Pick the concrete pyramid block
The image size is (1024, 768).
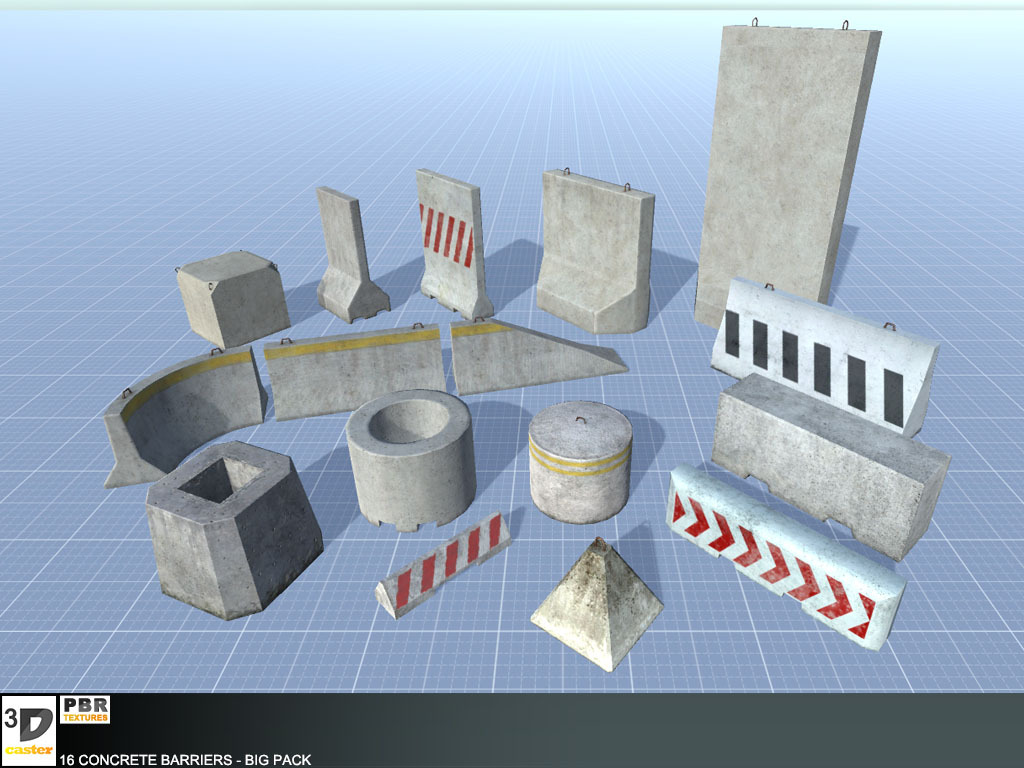coord(597,603)
